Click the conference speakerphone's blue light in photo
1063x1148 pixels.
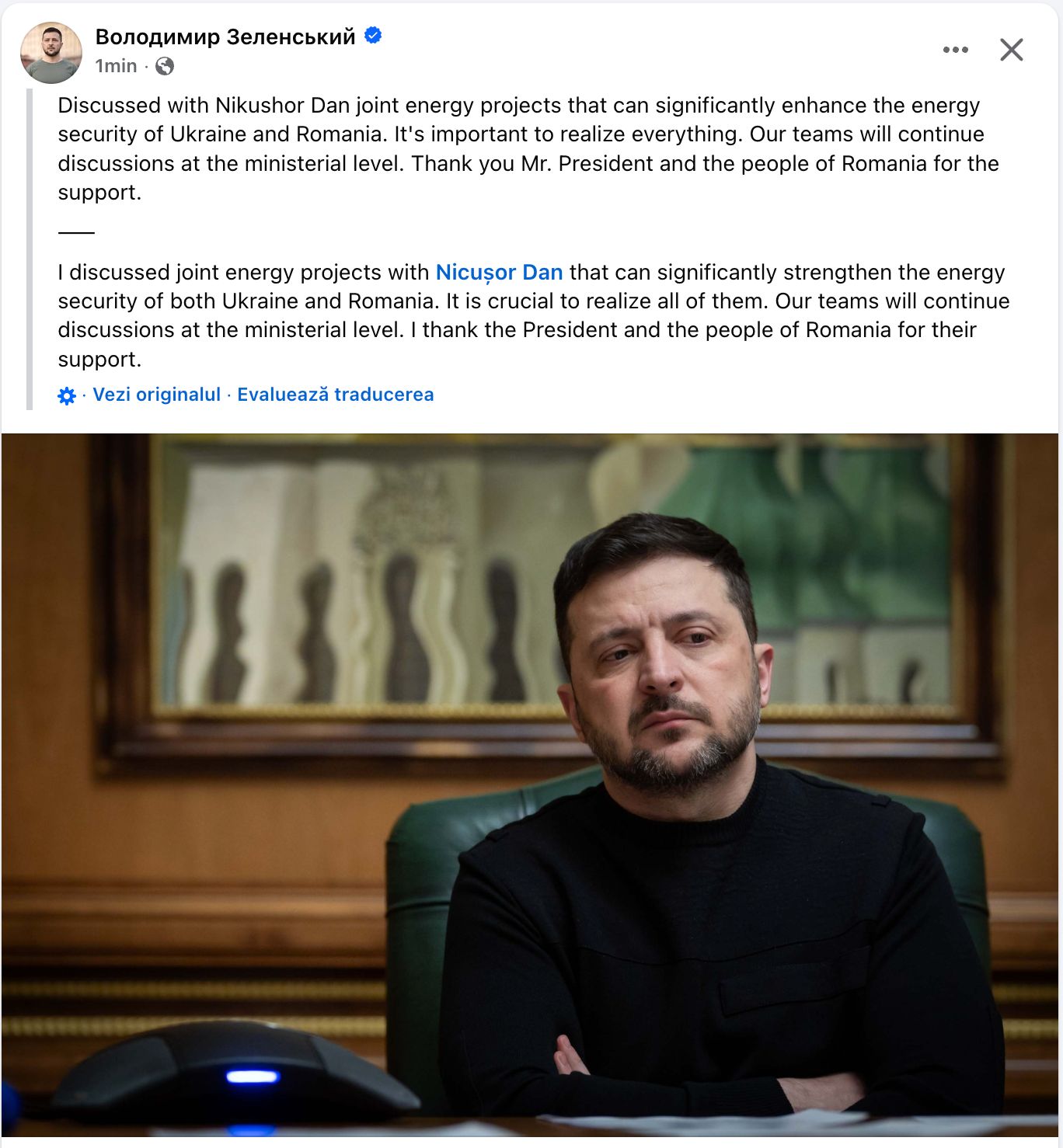tap(253, 1077)
